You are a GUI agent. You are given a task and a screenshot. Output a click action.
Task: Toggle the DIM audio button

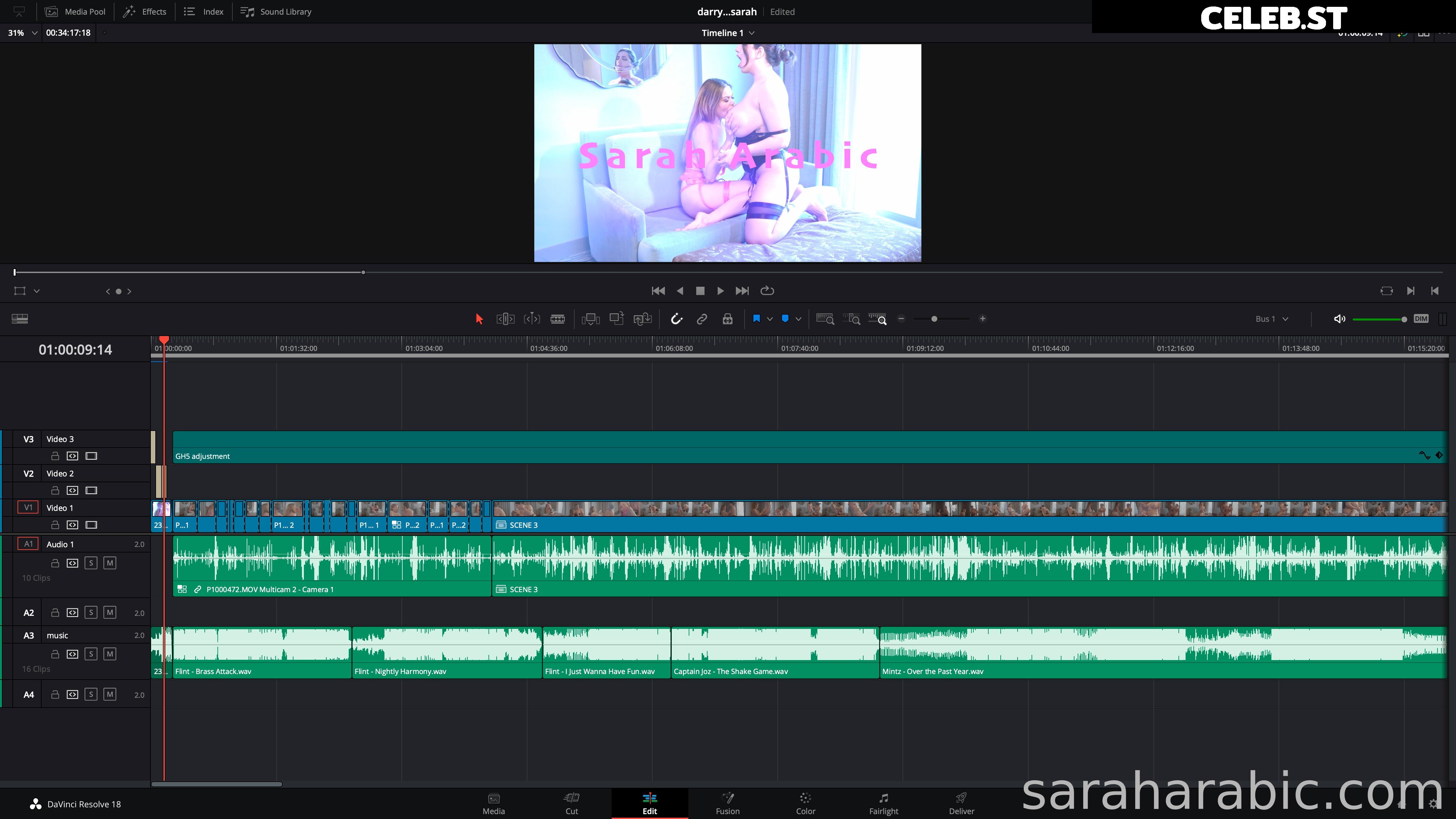(1421, 319)
